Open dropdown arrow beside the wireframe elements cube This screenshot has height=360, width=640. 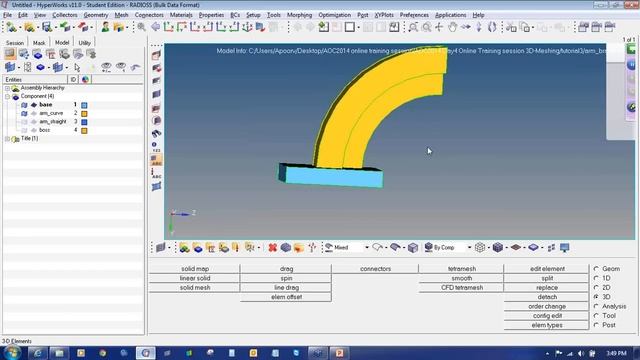pyautogui.click(x=489, y=248)
